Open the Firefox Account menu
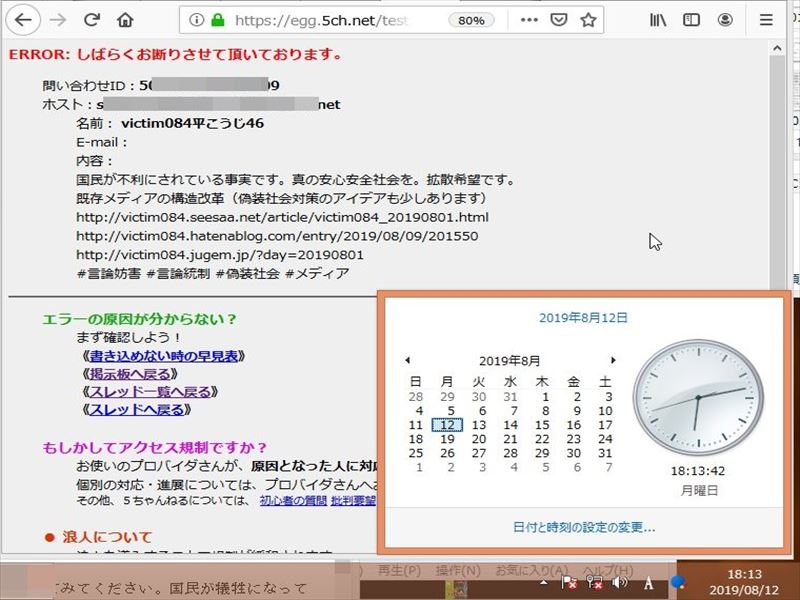This screenshot has width=800, height=600. click(725, 19)
